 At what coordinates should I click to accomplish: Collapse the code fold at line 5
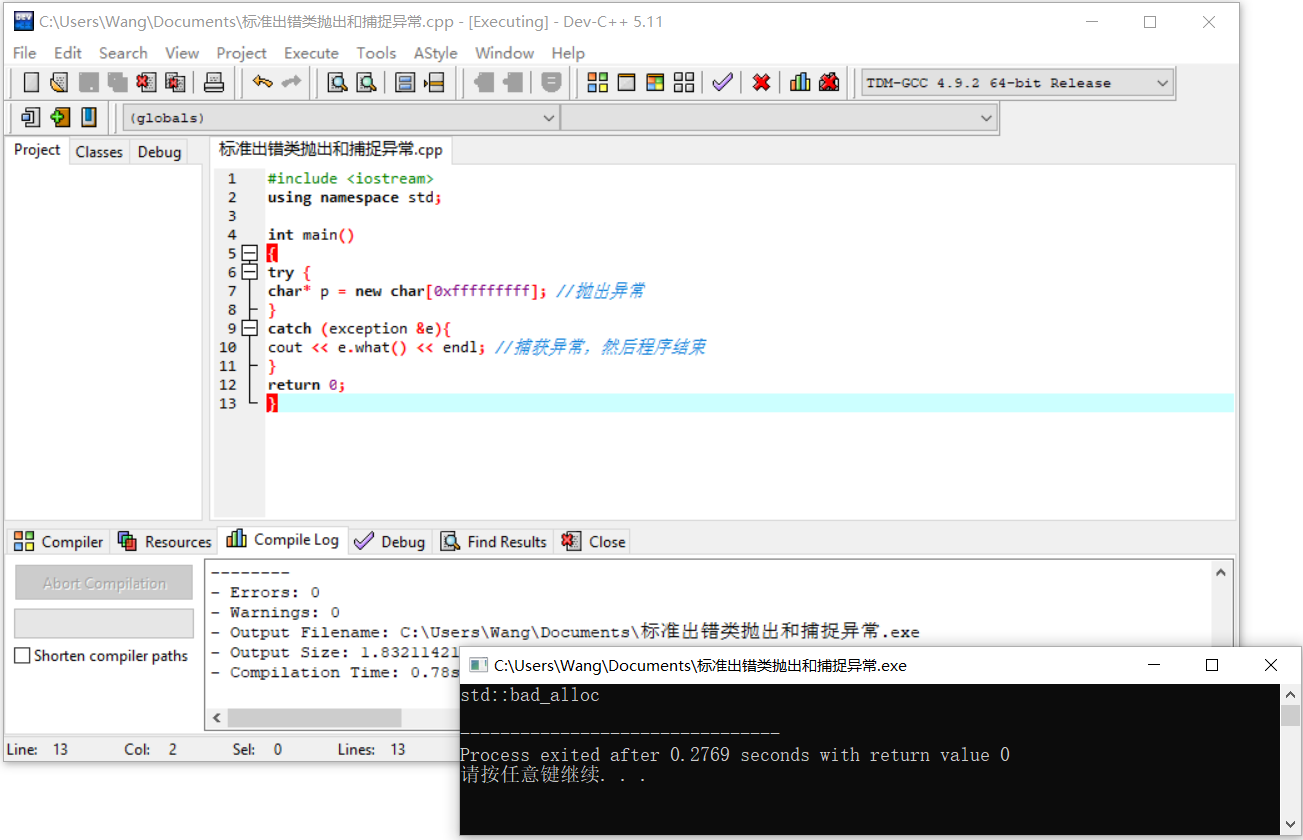click(249, 253)
